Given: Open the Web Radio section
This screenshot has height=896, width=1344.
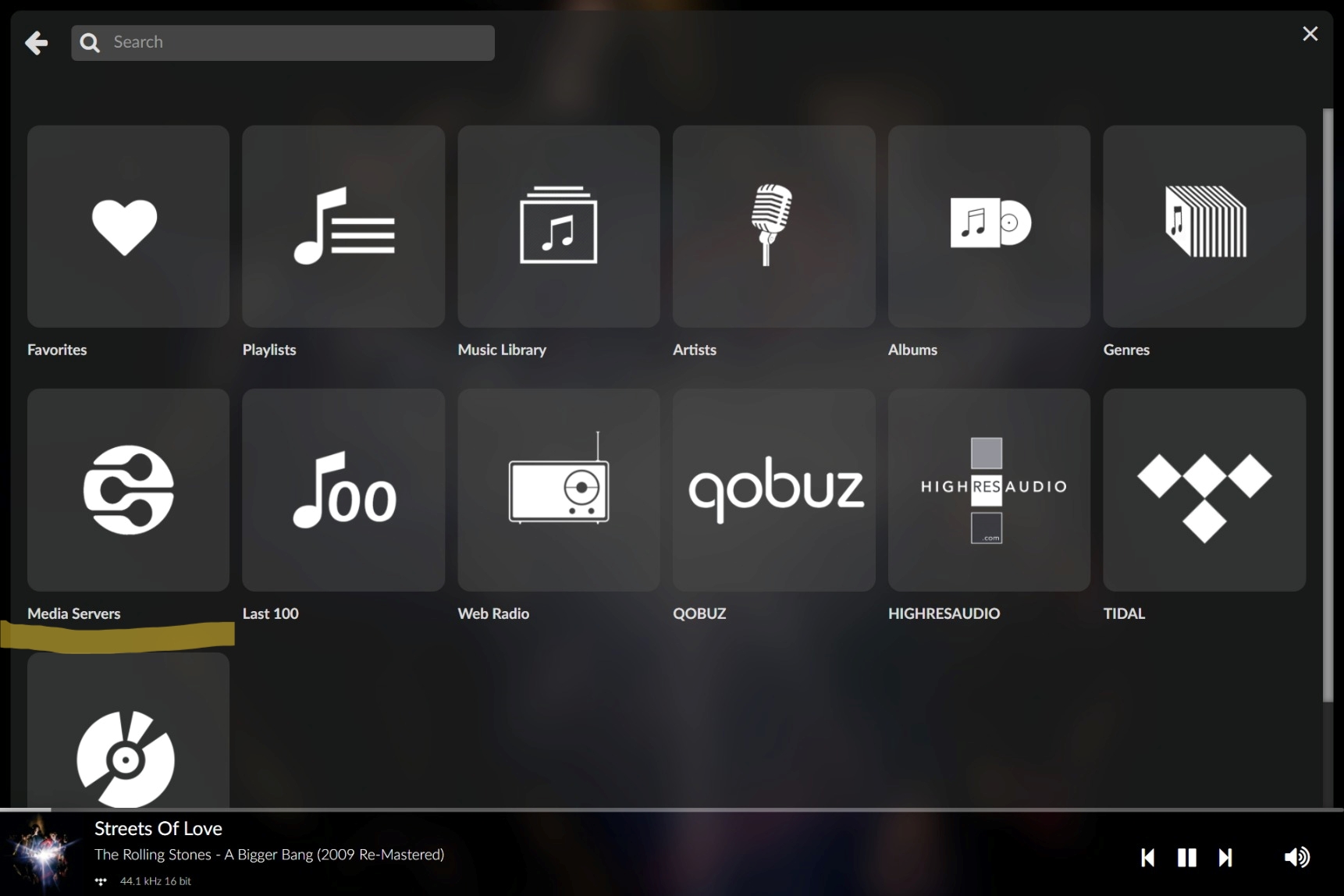Looking at the screenshot, I should click(x=557, y=489).
